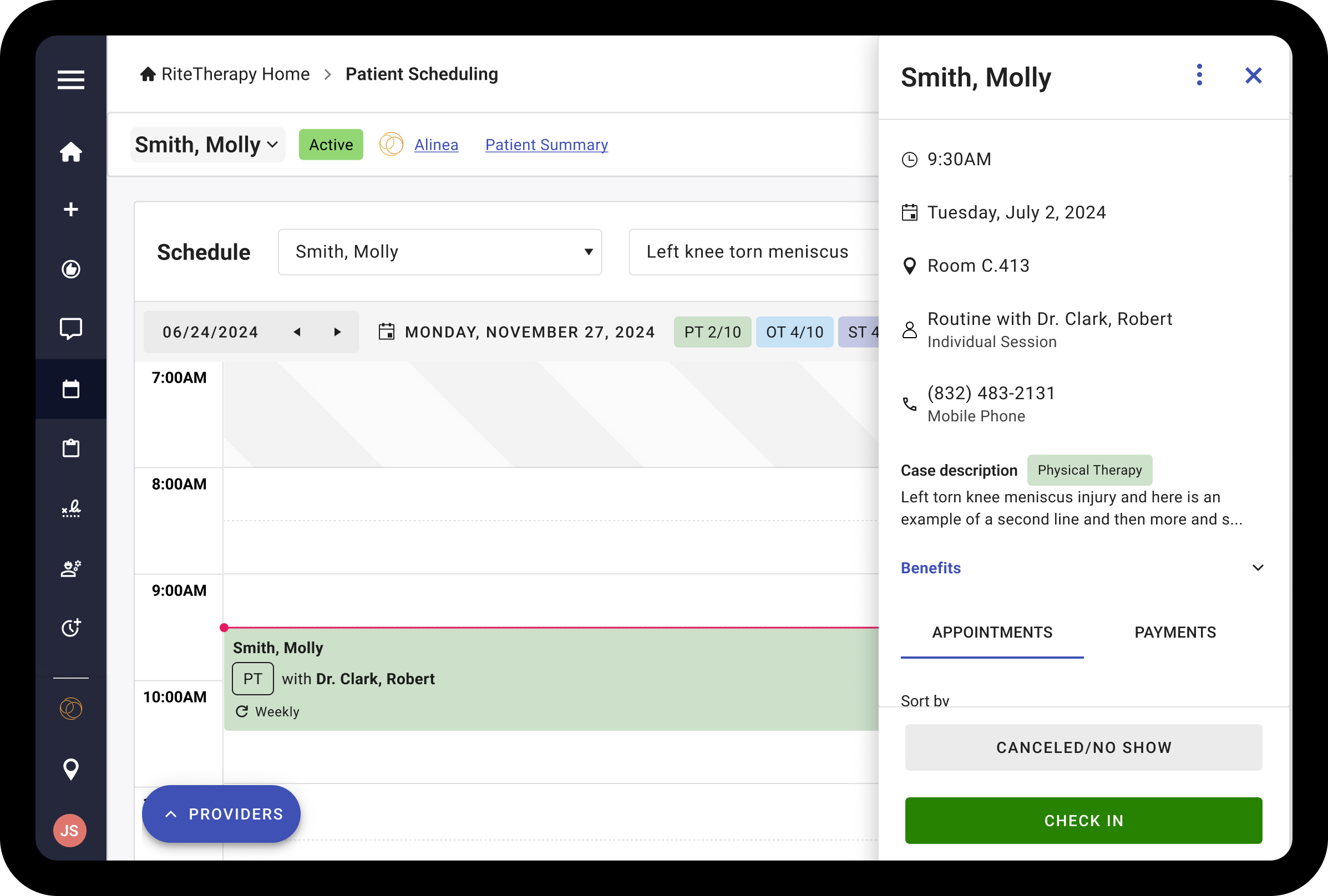Open the Left knee torn meniscus dropdown
1328x896 pixels.
[x=754, y=252]
